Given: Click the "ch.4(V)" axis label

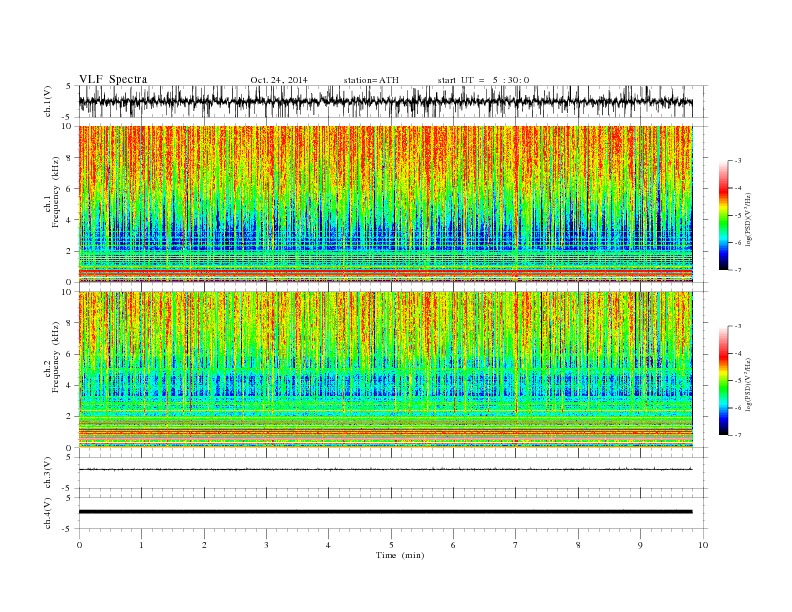Looking at the screenshot, I should (48, 513).
